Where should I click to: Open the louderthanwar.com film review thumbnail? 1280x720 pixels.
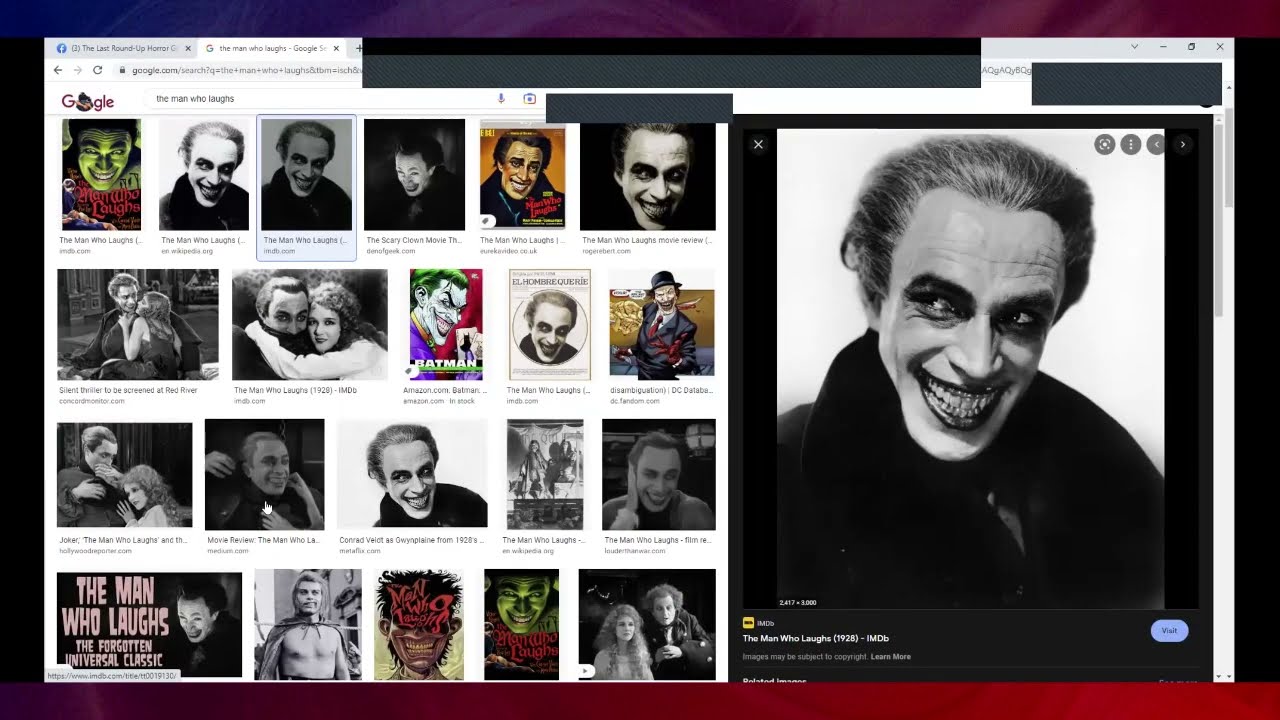tap(659, 474)
